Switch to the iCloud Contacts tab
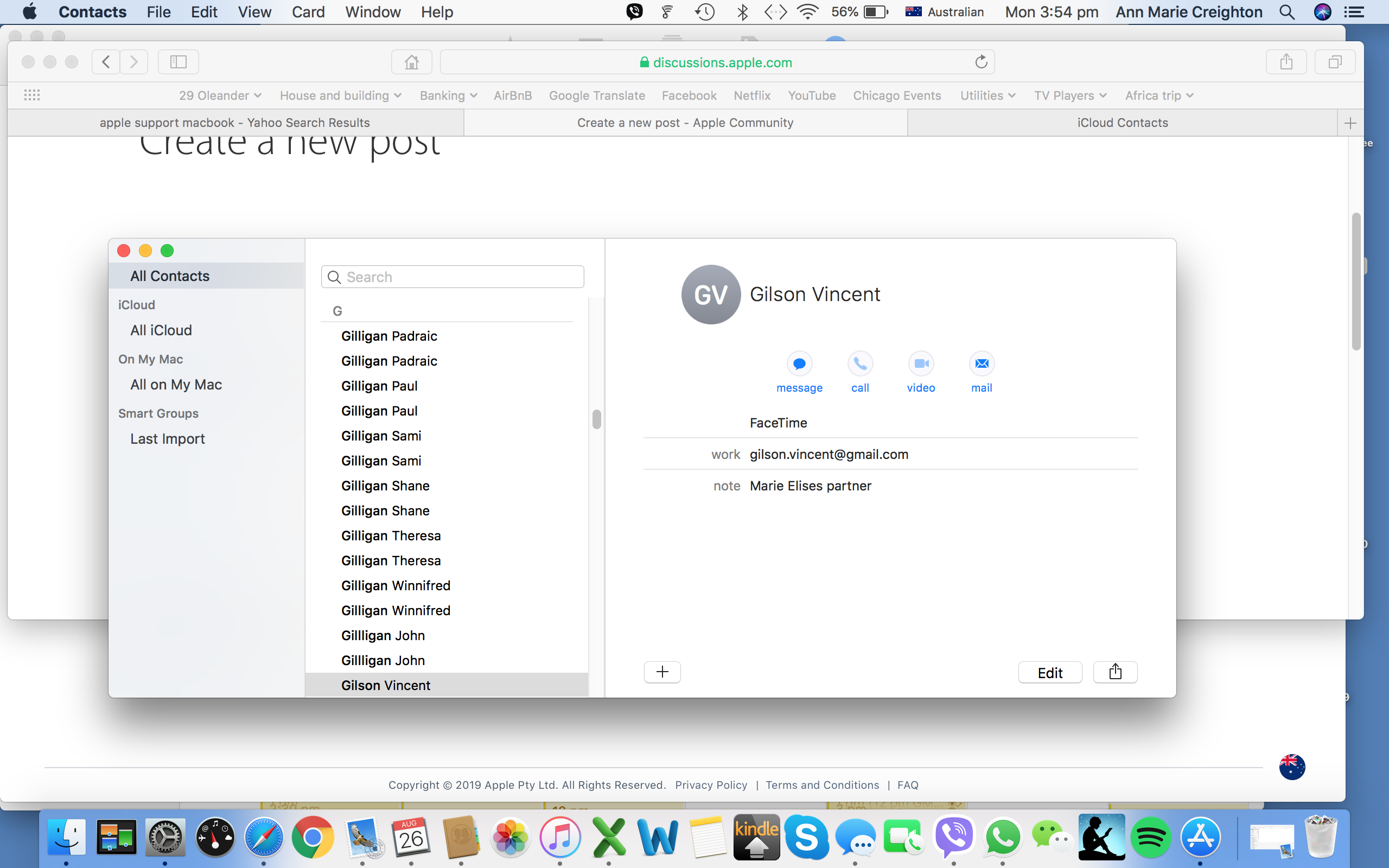 tap(1122, 123)
